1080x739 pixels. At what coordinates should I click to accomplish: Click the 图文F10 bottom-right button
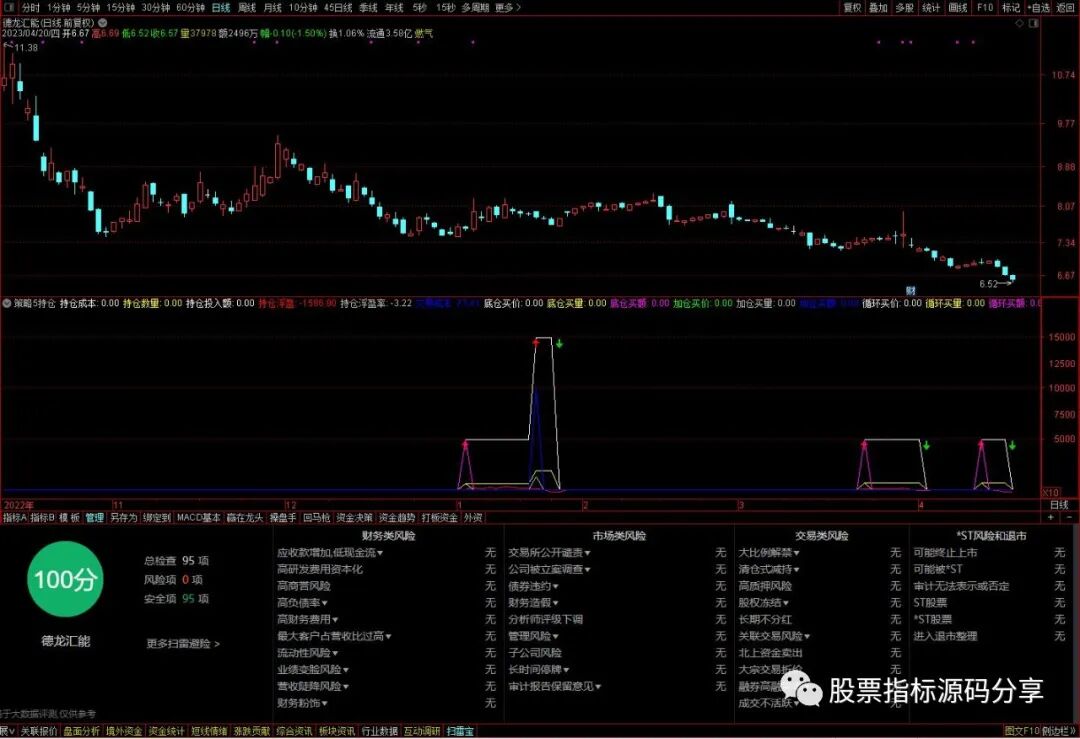tap(1022, 731)
